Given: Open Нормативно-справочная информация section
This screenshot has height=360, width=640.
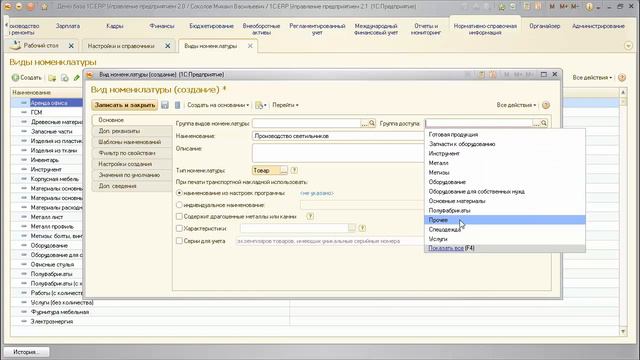Looking at the screenshot, I should click(485, 29).
